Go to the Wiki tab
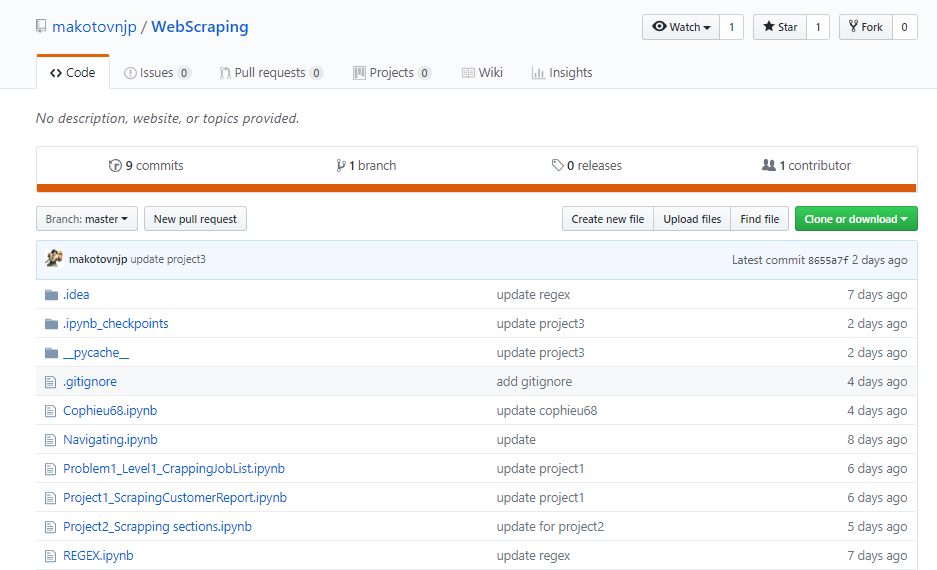 (x=482, y=72)
